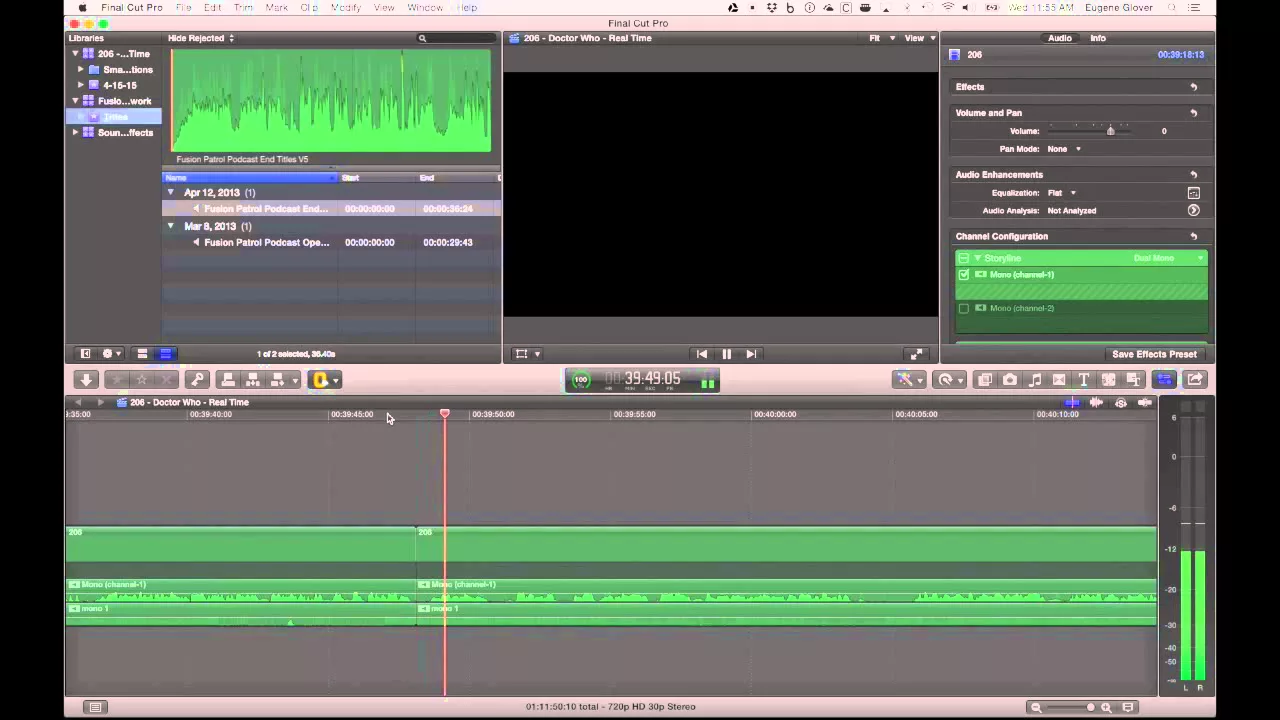Image resolution: width=1280 pixels, height=720 pixels.
Task: Enable Mono (channel-2) checkbox
Action: coord(964,309)
